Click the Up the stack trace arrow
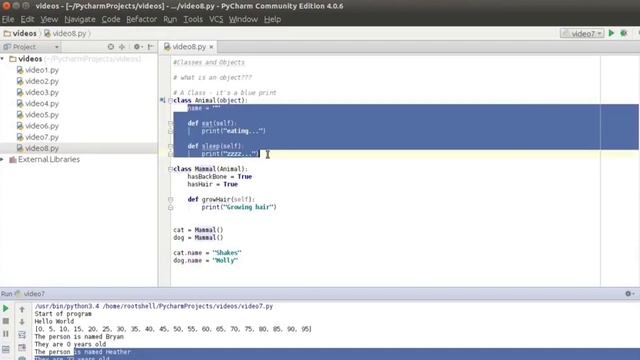The image size is (640, 360). pos(22,310)
